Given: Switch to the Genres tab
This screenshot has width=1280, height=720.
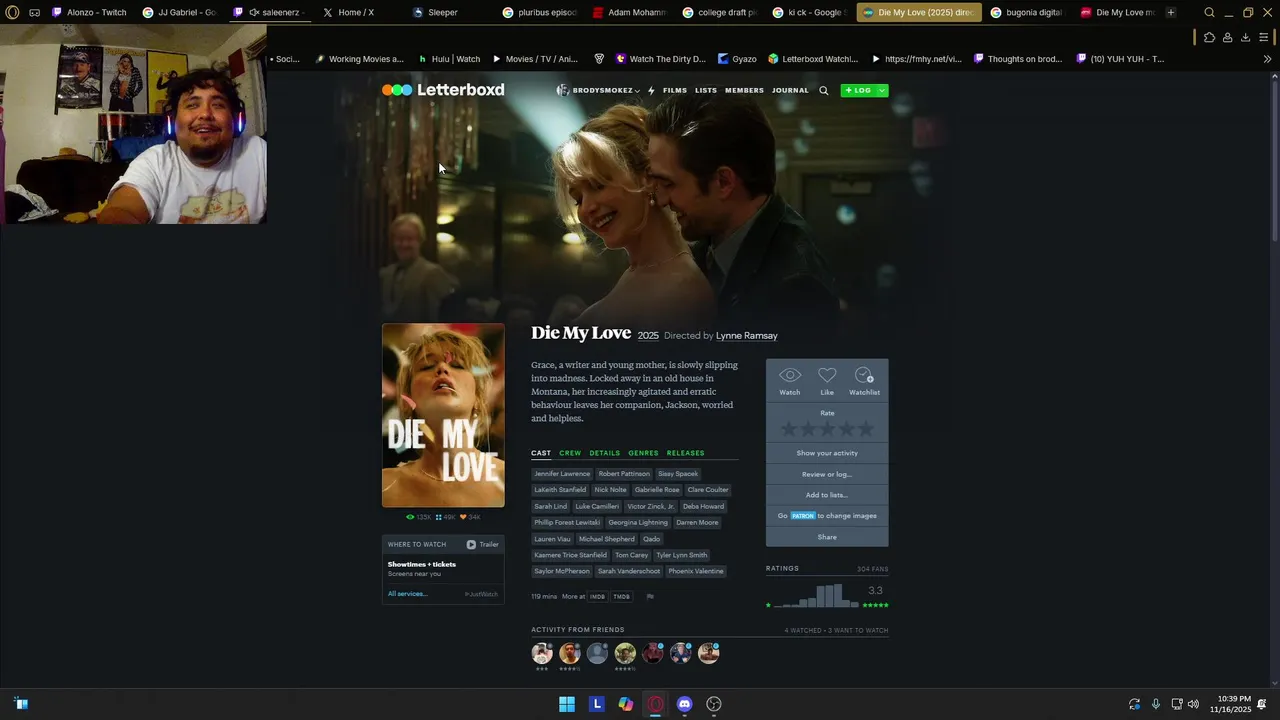Looking at the screenshot, I should click(x=643, y=453).
